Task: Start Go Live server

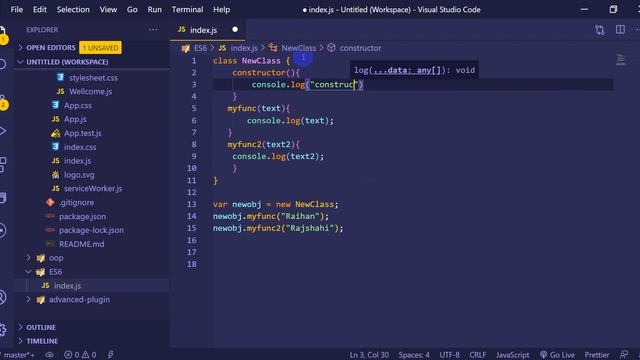Action: click(557, 355)
